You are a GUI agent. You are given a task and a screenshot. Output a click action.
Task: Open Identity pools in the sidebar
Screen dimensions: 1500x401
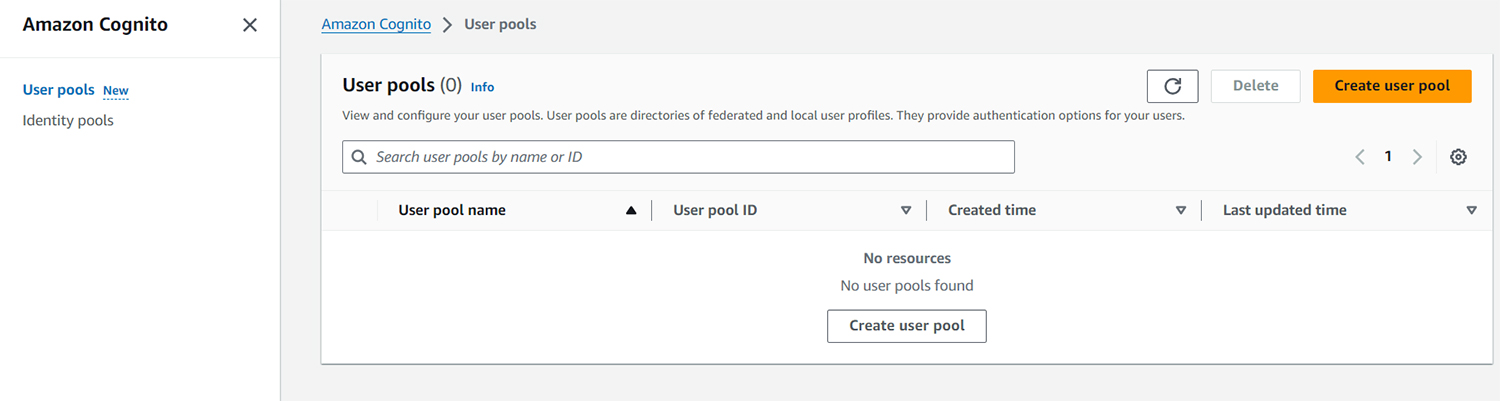[68, 120]
